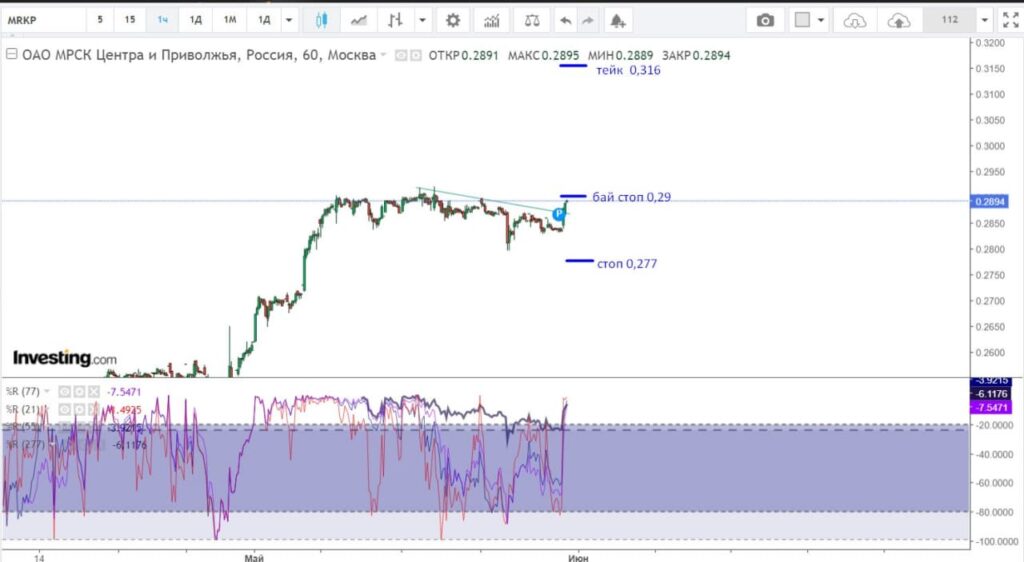This screenshot has width=1024, height=562.
Task: Open chart properties gear icon
Action: click(x=453, y=21)
